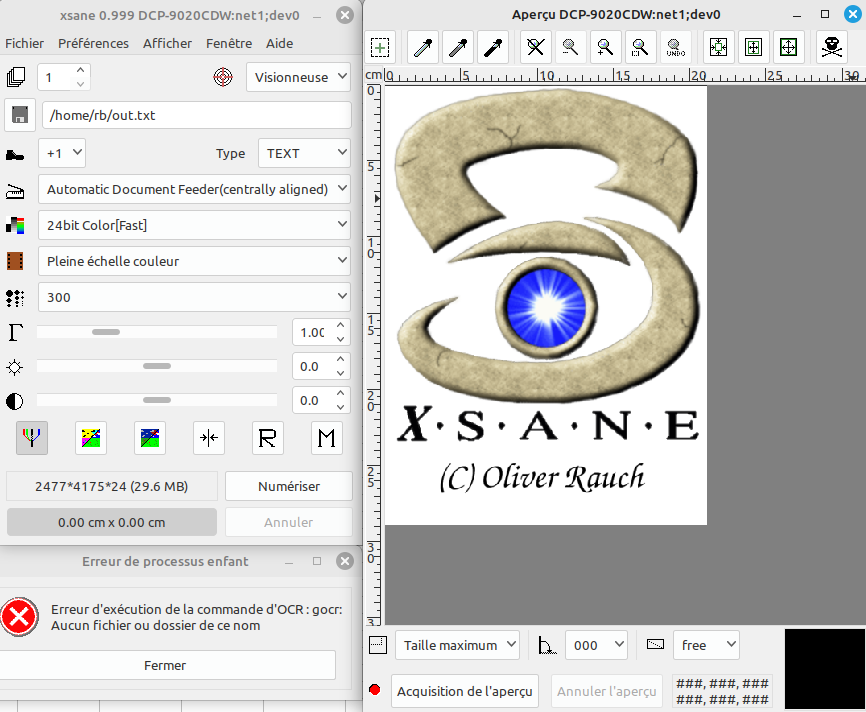Open the 24bit Color[Fast] mode dropdown
Screen dimensions: 866x712
tap(194, 225)
